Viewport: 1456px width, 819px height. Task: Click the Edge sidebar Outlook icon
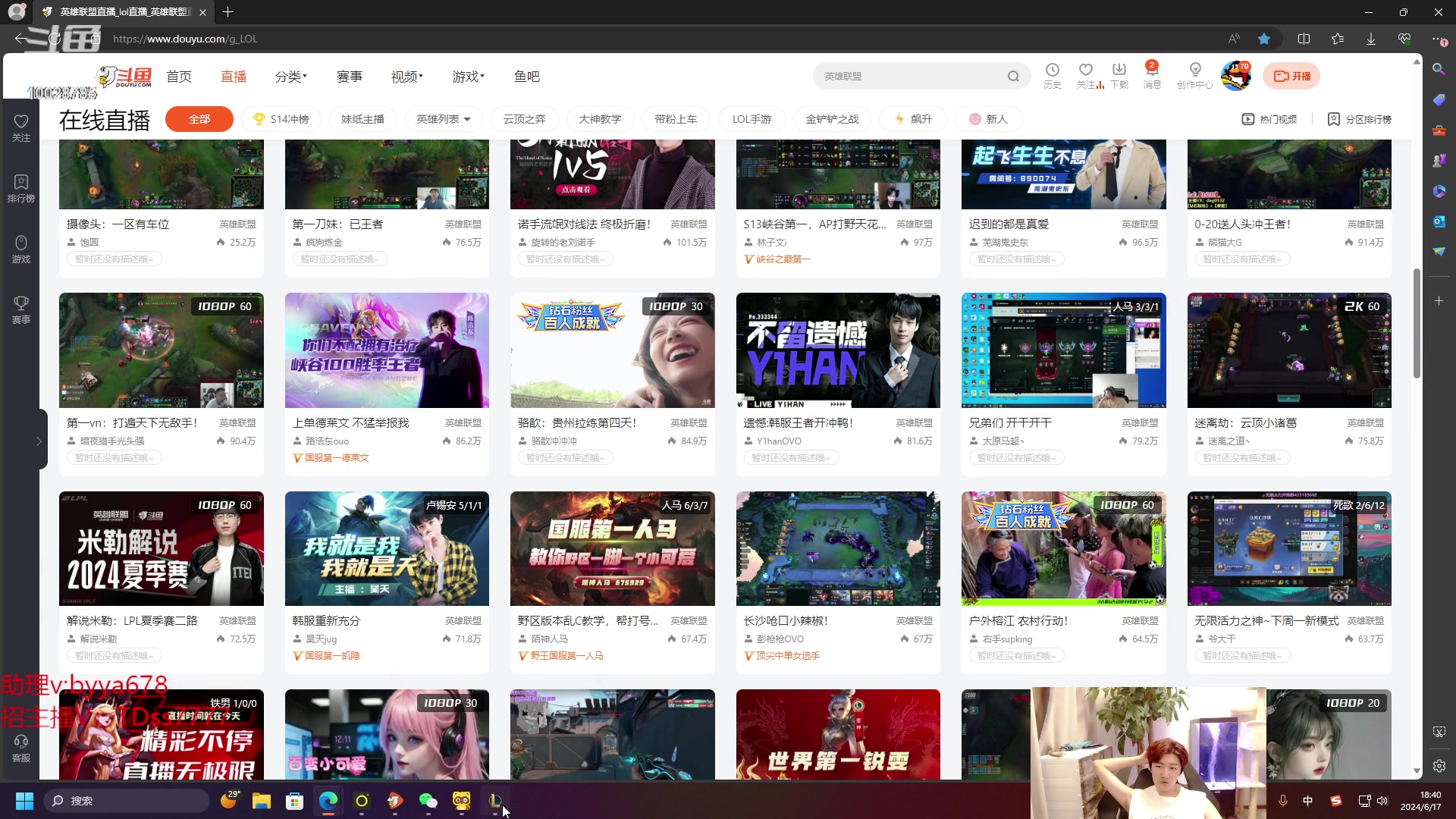coord(1439,221)
